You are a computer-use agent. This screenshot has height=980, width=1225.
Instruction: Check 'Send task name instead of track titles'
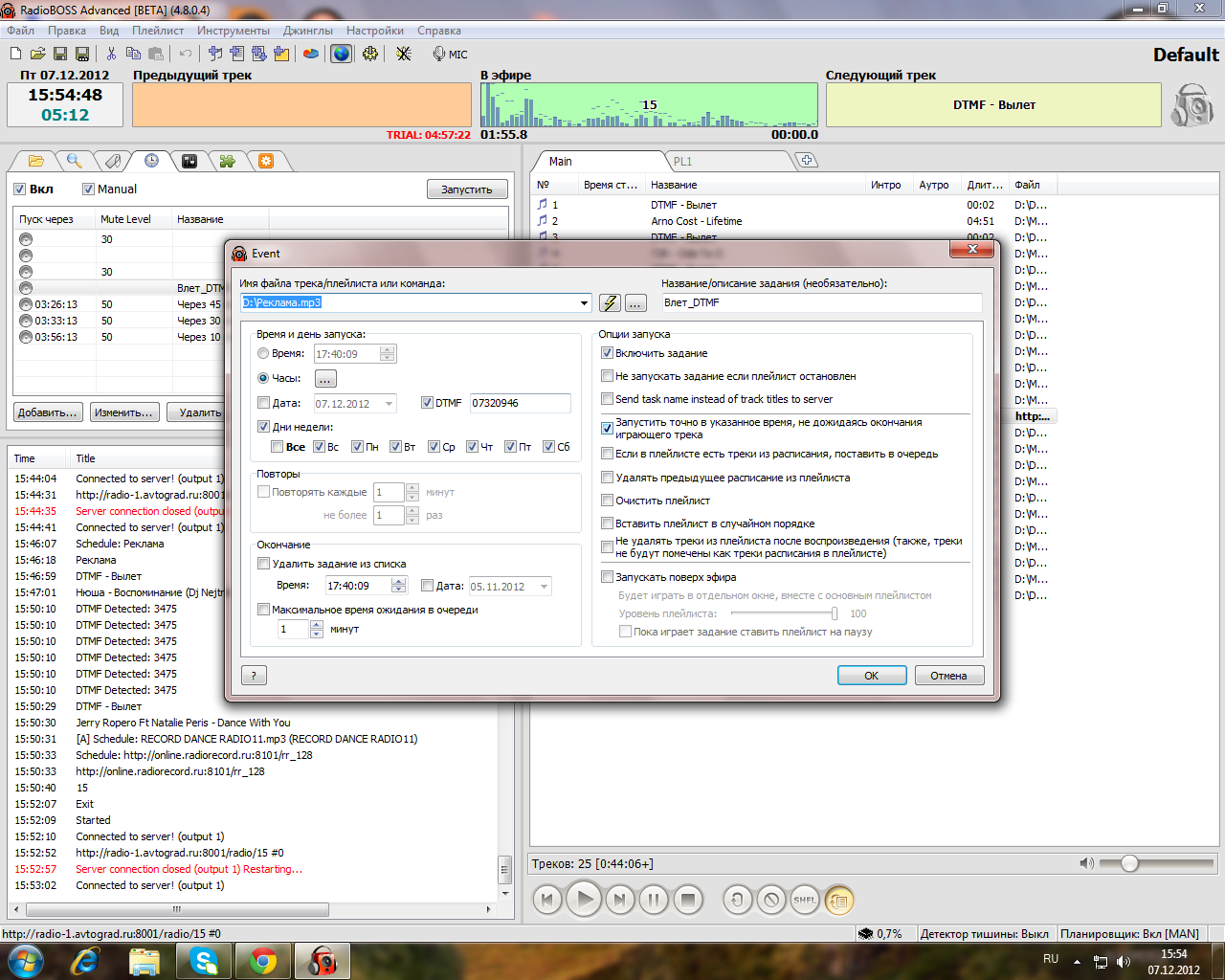[x=607, y=399]
